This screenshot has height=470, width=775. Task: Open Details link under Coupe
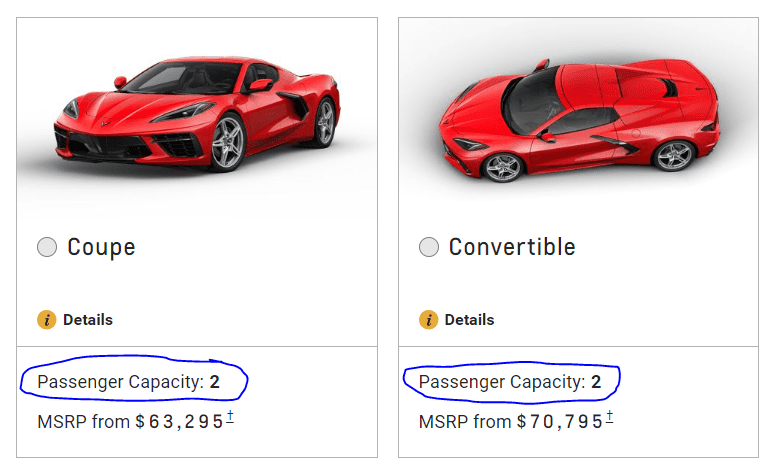pos(88,320)
